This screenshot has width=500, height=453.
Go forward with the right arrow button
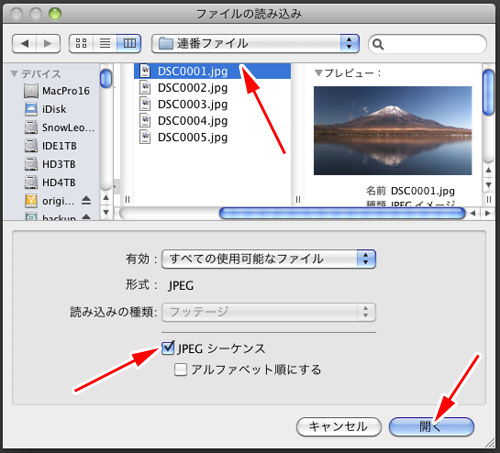coord(48,44)
